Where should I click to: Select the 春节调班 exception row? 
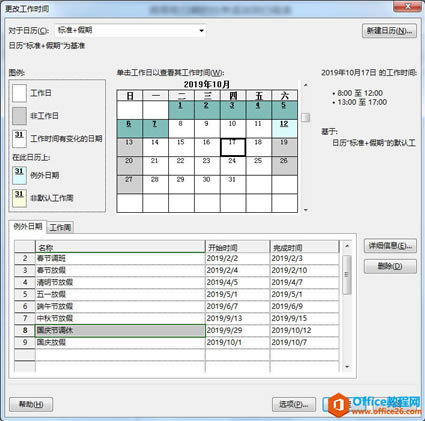[177, 259]
